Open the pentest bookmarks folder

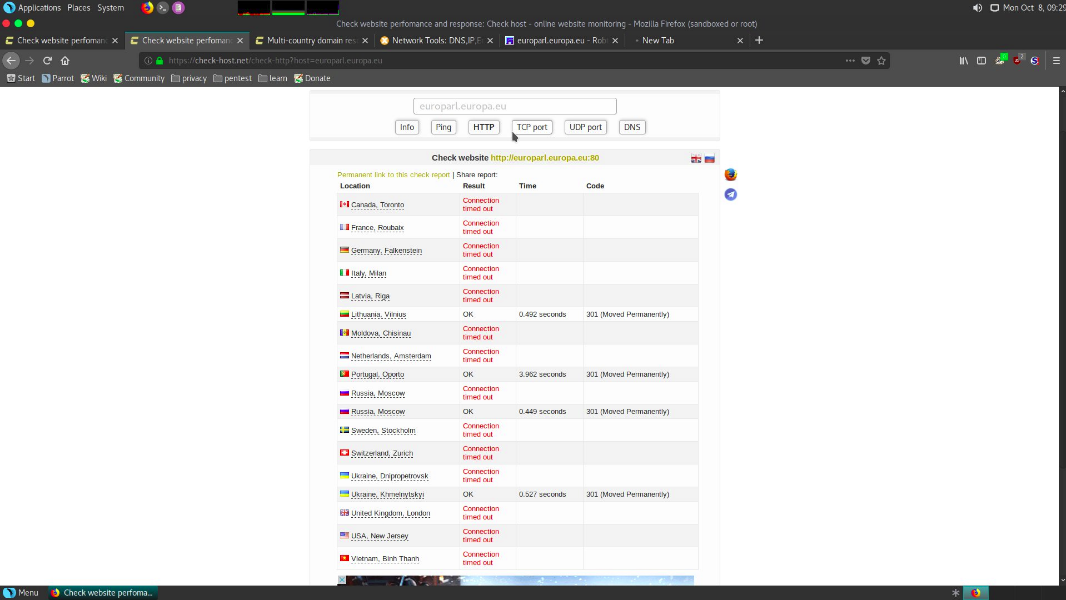(233, 78)
